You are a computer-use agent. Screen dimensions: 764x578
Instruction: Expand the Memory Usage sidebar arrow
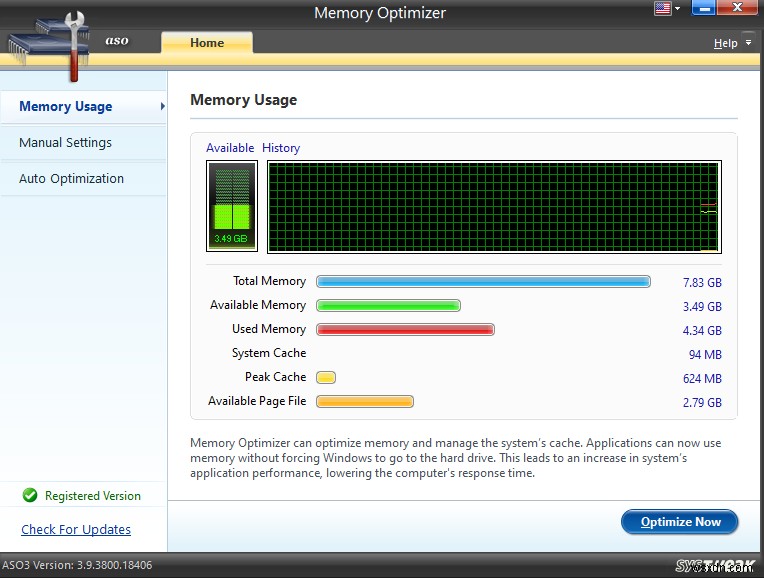(x=162, y=106)
